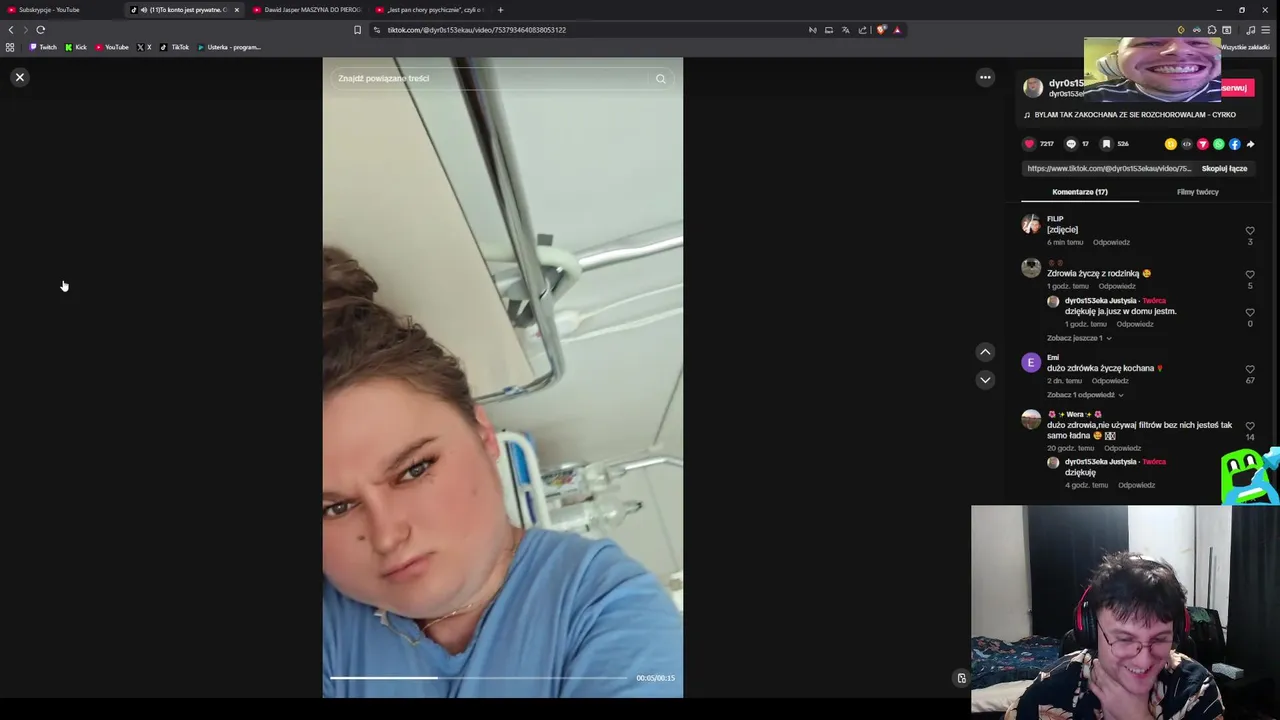Image resolution: width=1280 pixels, height=720 pixels.
Task: Switch to 'Komentarze (17)' tab
Action: 1080,192
